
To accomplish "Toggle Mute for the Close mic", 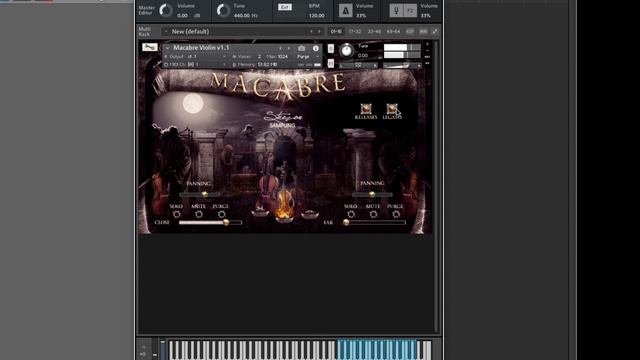I will (x=199, y=214).
